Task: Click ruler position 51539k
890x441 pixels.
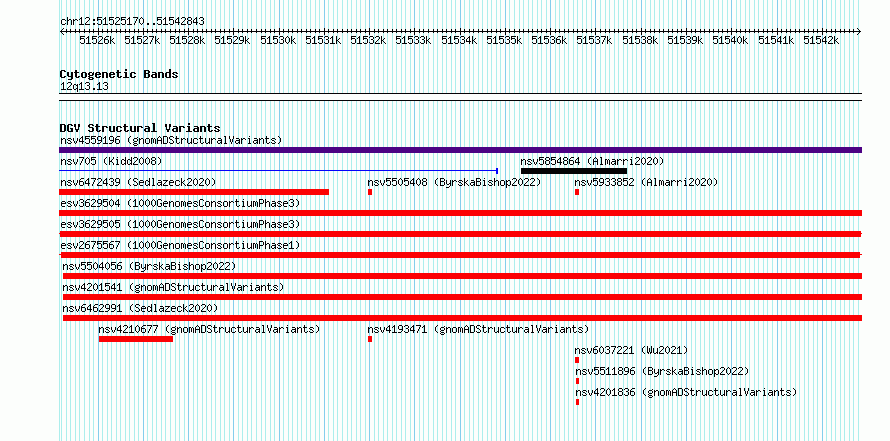Action: 685,40
